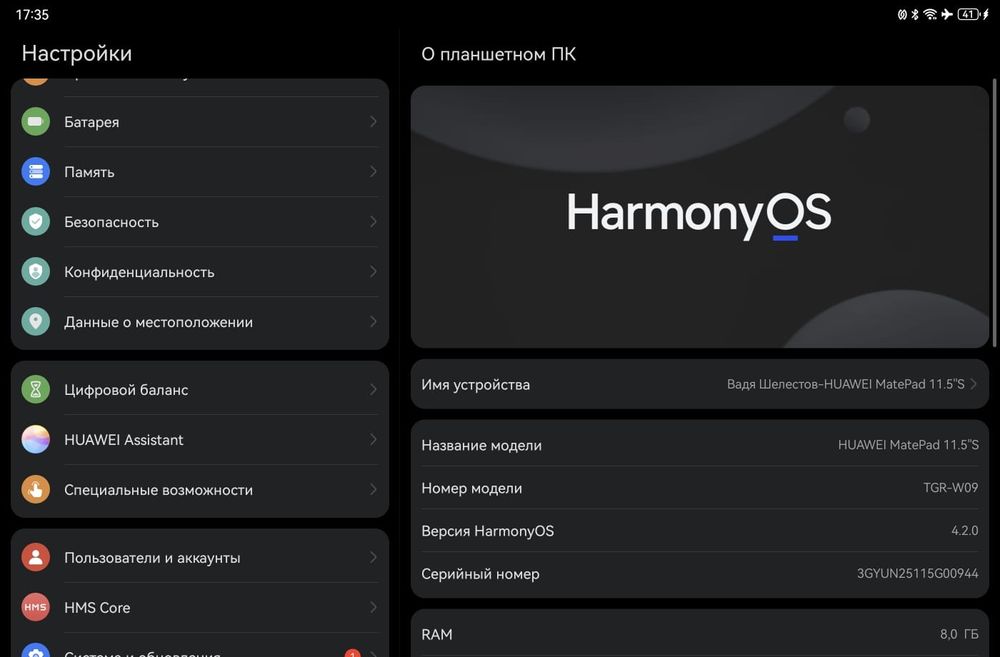Open Цифровой баланс chevron arrow
Image resolution: width=1000 pixels, height=657 pixels.
373,389
